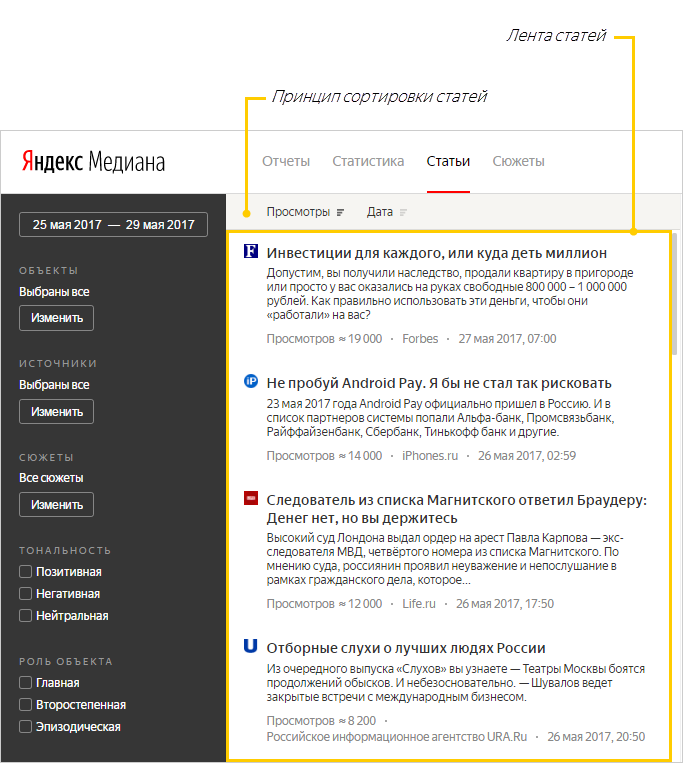
Task: Click the summary starting Высокий суд Лондона
Action: 445,559
